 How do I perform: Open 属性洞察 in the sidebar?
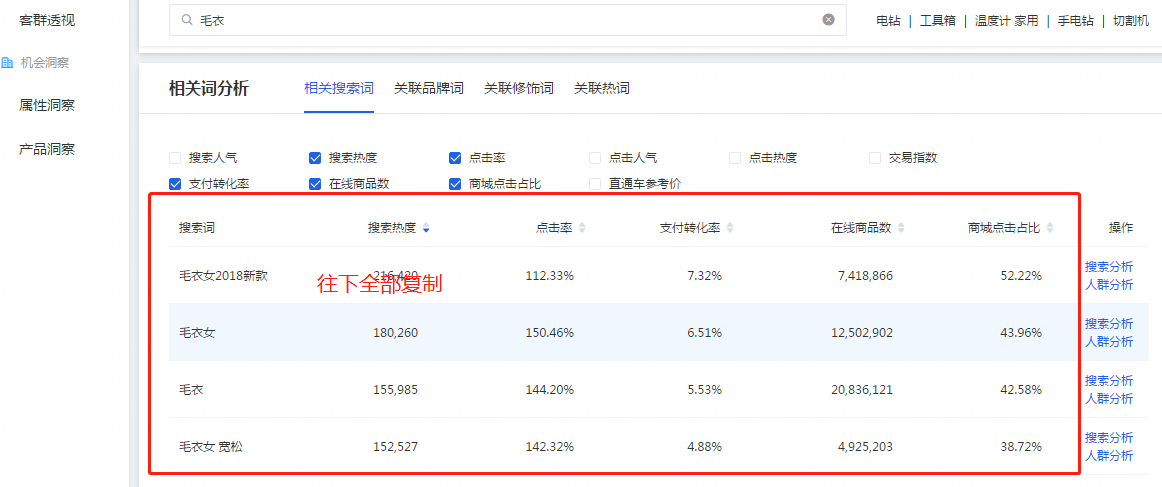(x=47, y=106)
